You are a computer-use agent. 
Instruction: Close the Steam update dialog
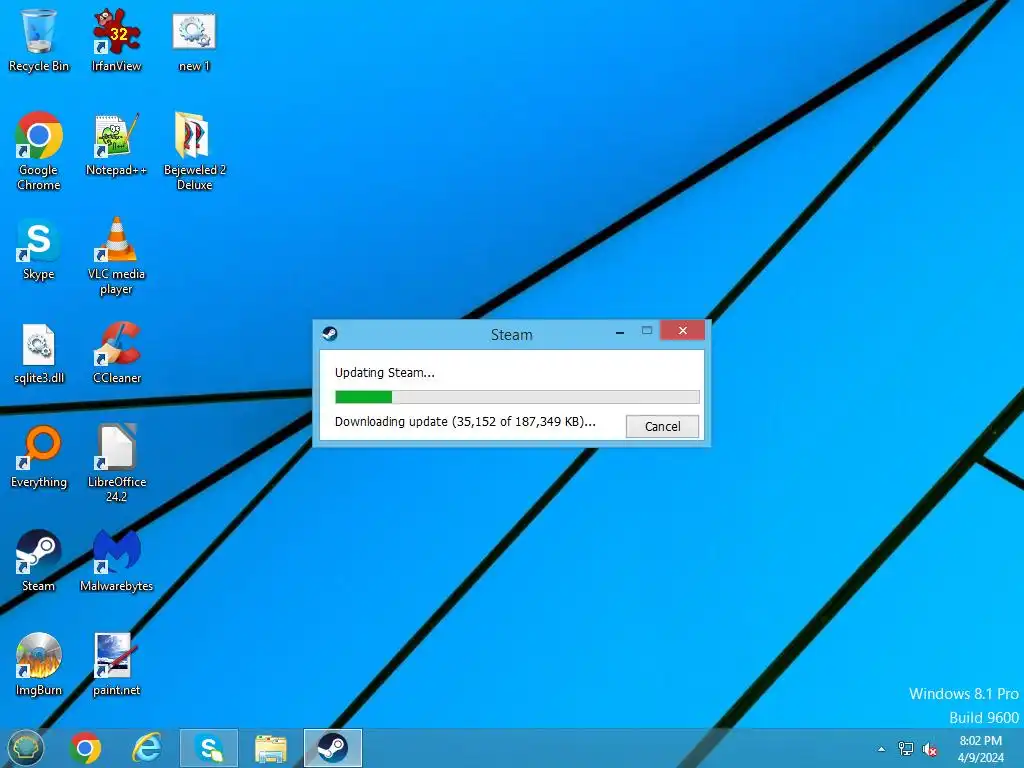point(682,330)
